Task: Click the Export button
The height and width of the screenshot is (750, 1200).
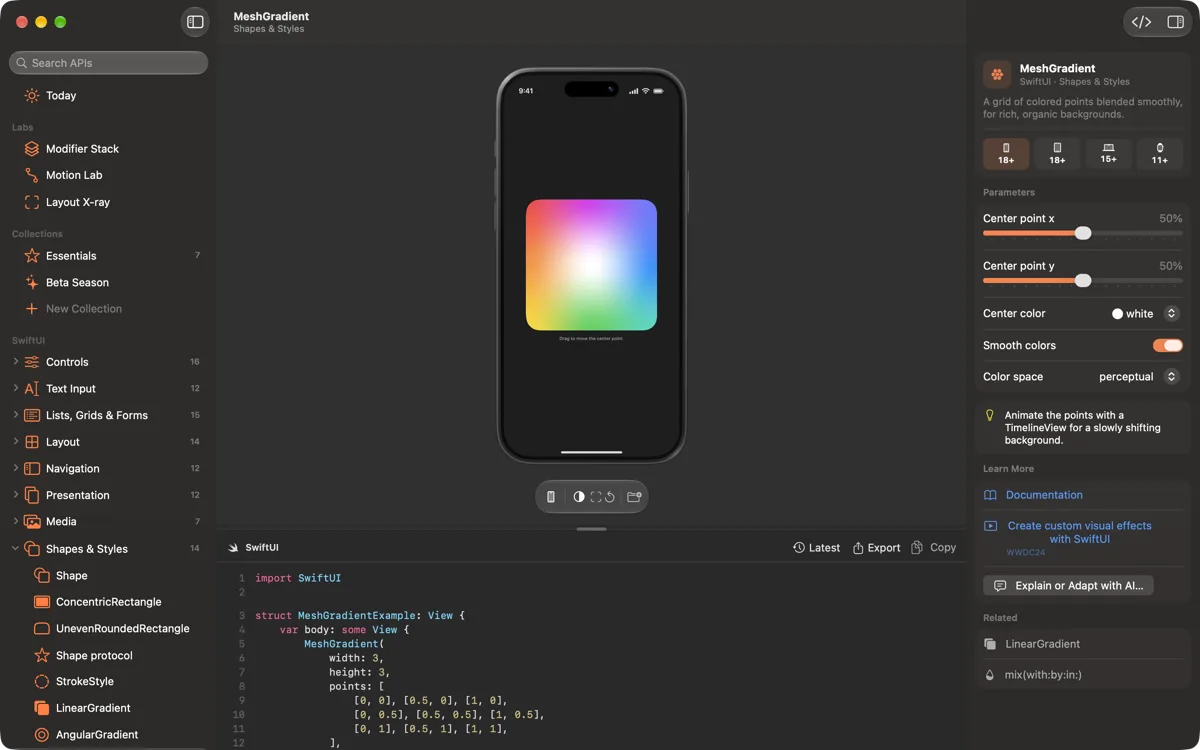Action: (x=876, y=548)
